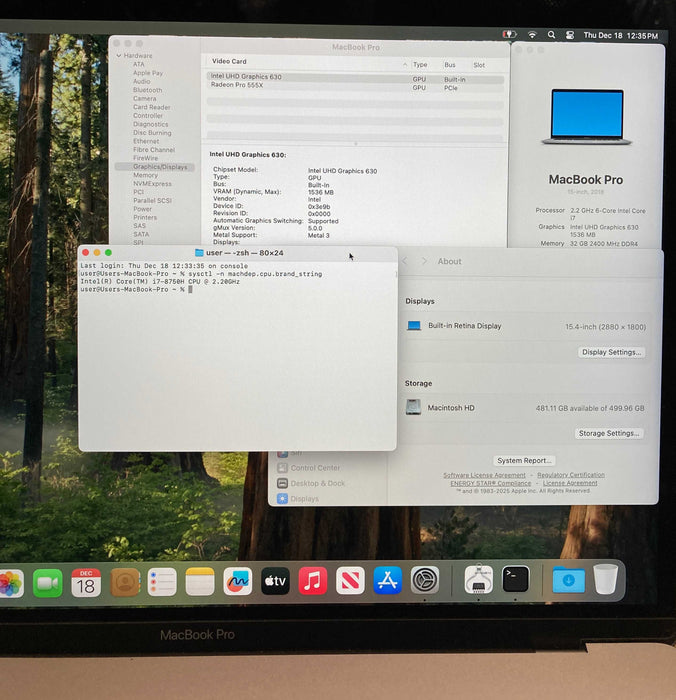Screen dimensions: 676x700
Task: Select Fibre Channel in hardware list
Action: coord(154,150)
